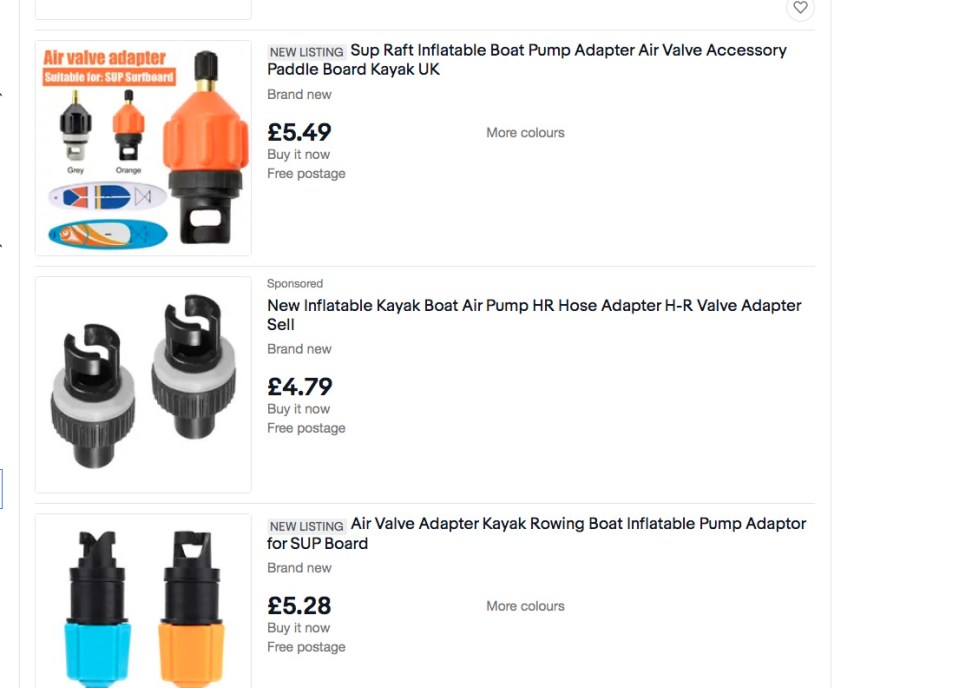Click Buy it now under the £5.49 price
Image resolution: width=959 pixels, height=688 pixels.
[x=298, y=154]
